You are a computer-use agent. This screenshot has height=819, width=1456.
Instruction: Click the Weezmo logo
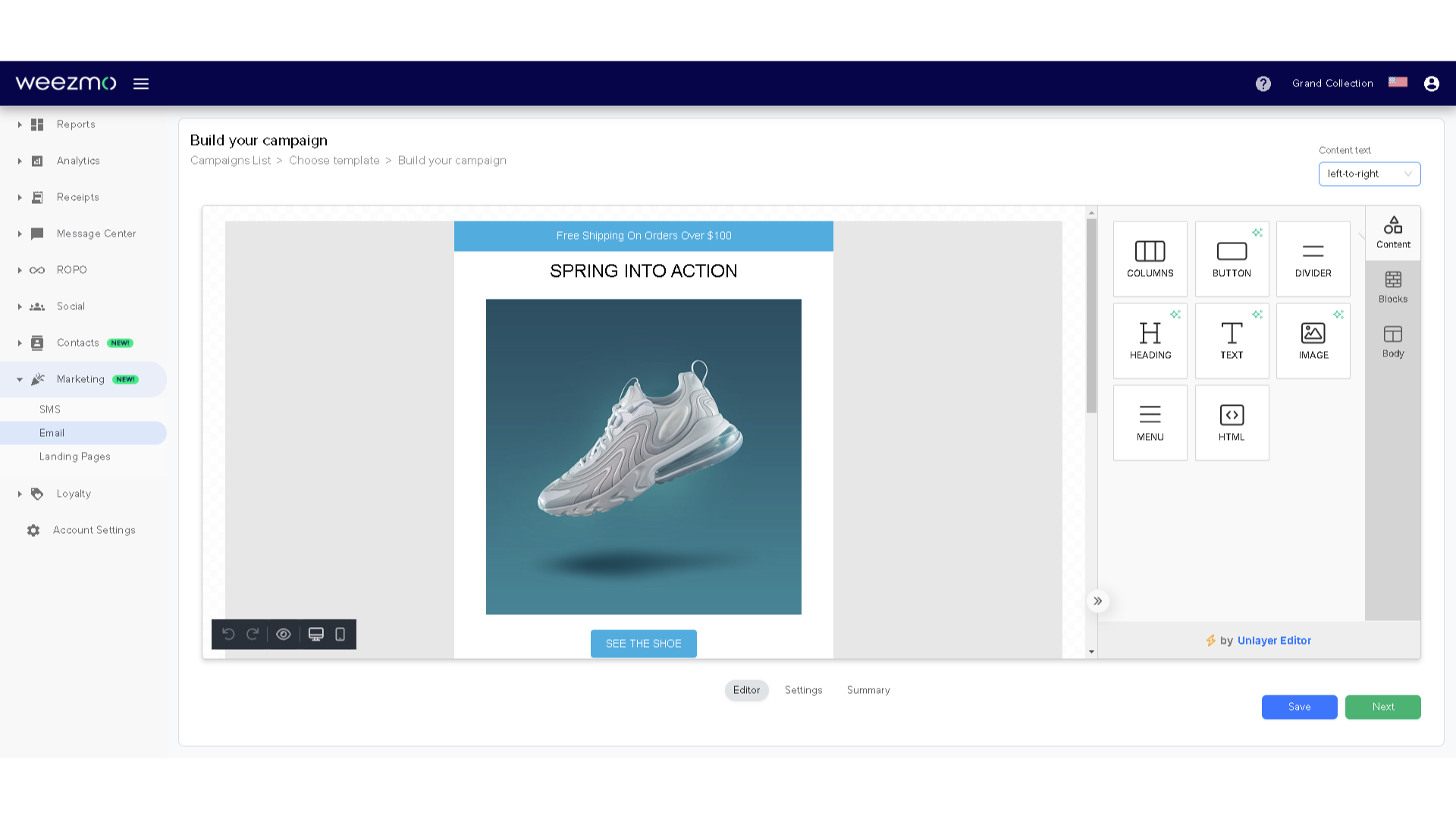(x=66, y=83)
